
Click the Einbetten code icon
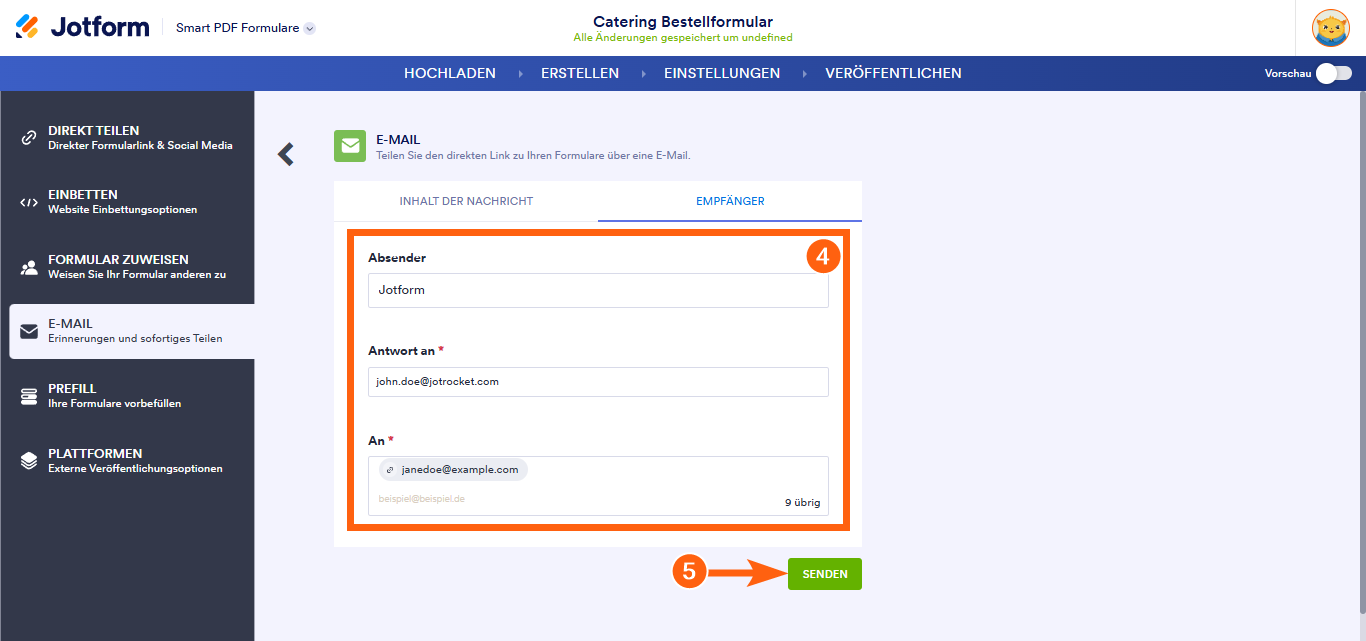click(29, 202)
